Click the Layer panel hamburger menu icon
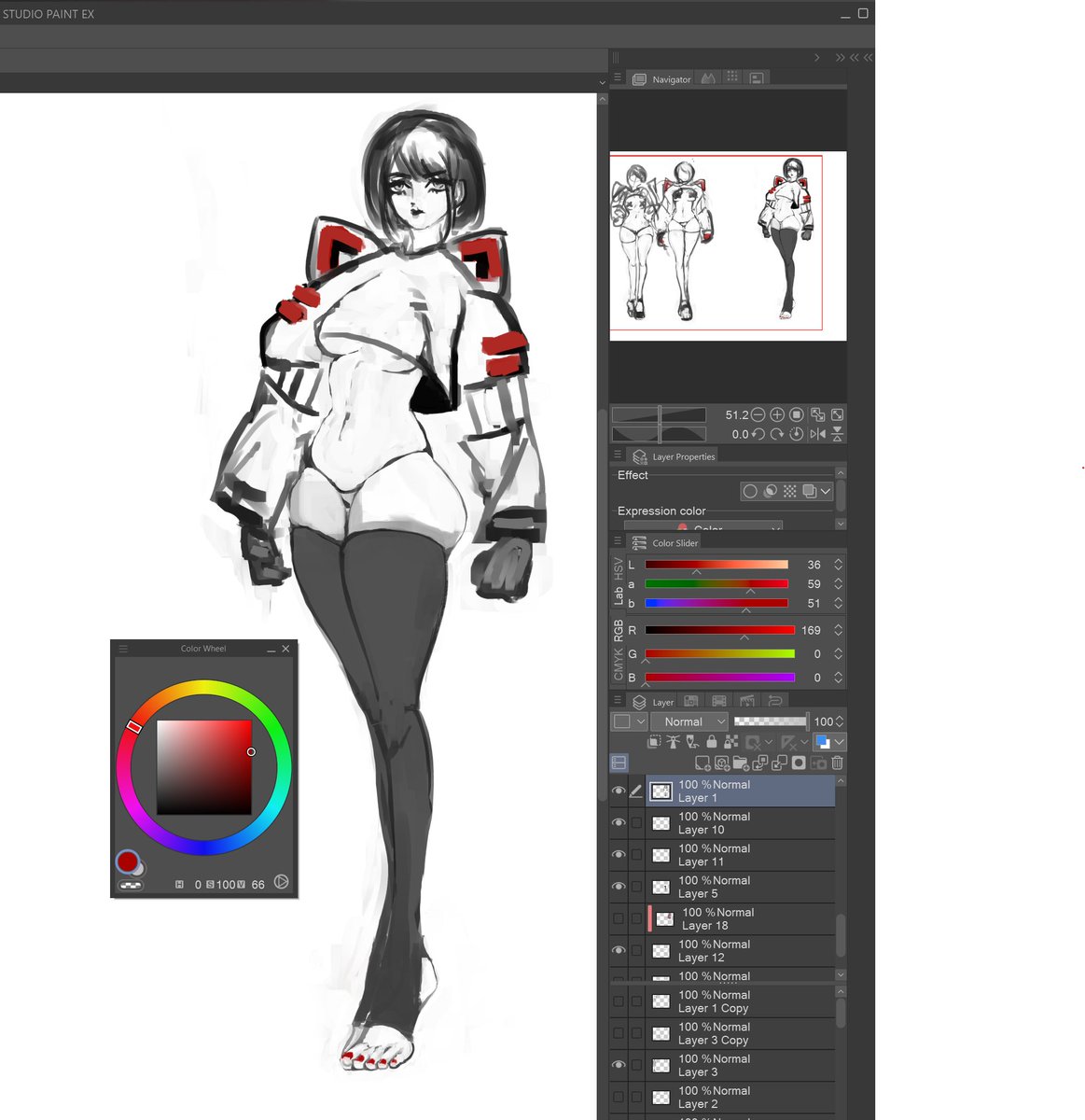 (x=618, y=700)
